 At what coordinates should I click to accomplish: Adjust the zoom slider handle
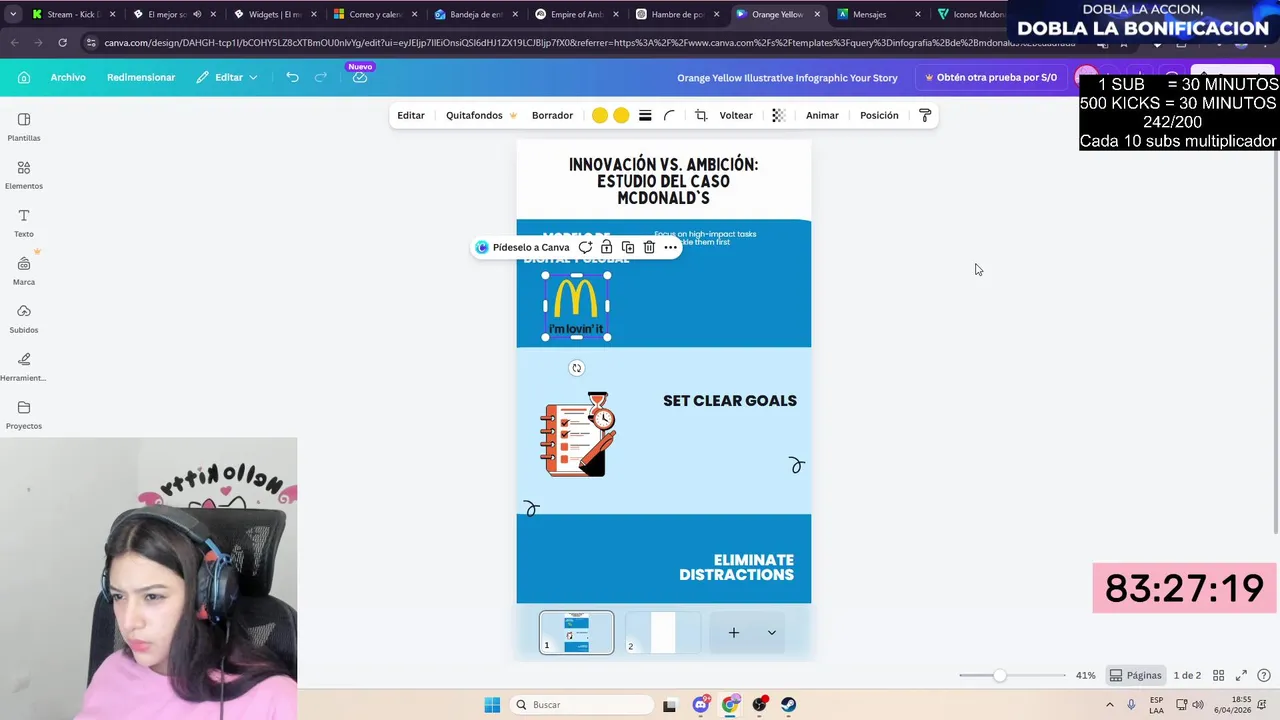pos(999,676)
